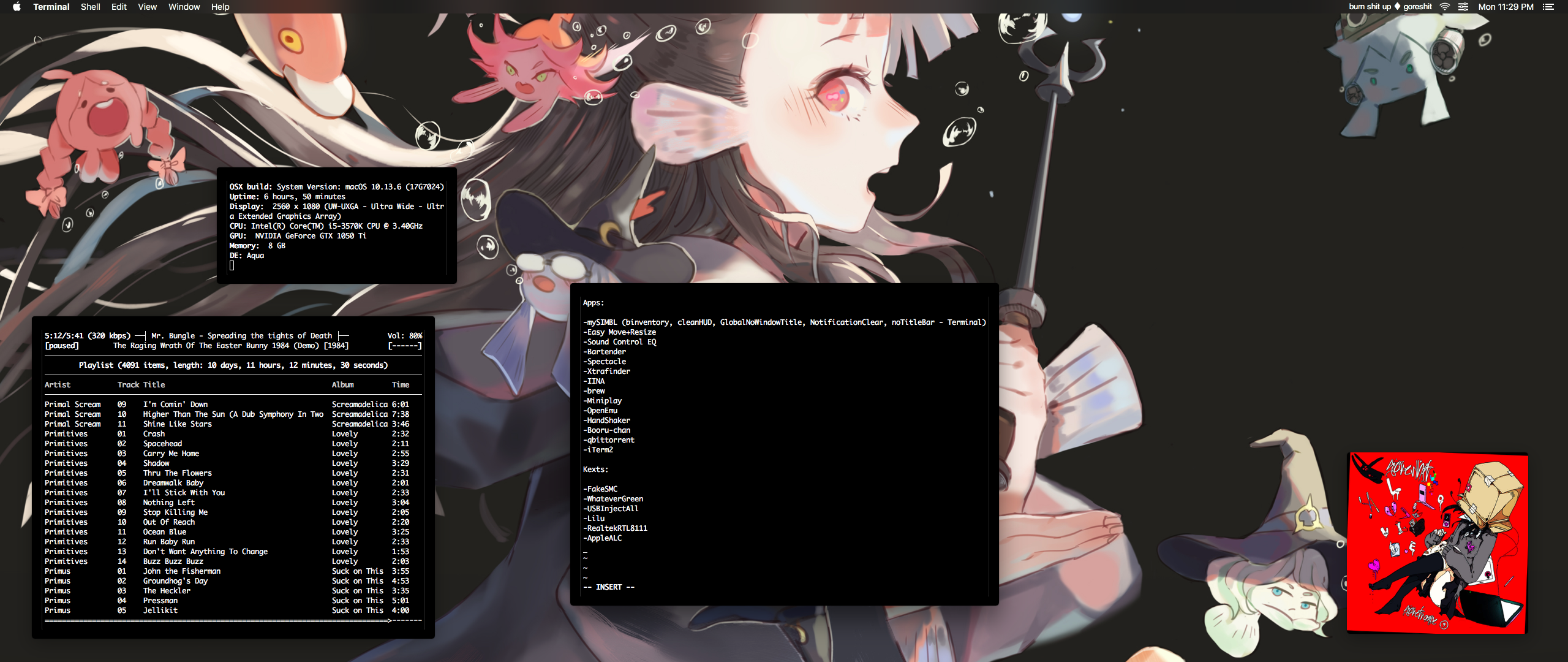Click the '-IINA' line
The height and width of the screenshot is (662, 1568).
tap(594, 381)
